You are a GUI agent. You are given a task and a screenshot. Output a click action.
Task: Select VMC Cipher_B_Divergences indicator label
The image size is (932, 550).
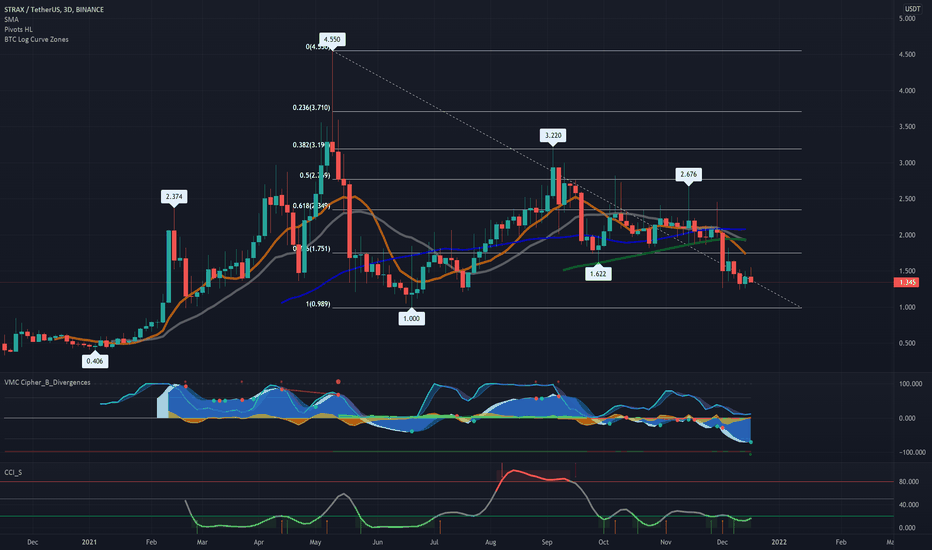click(x=48, y=382)
